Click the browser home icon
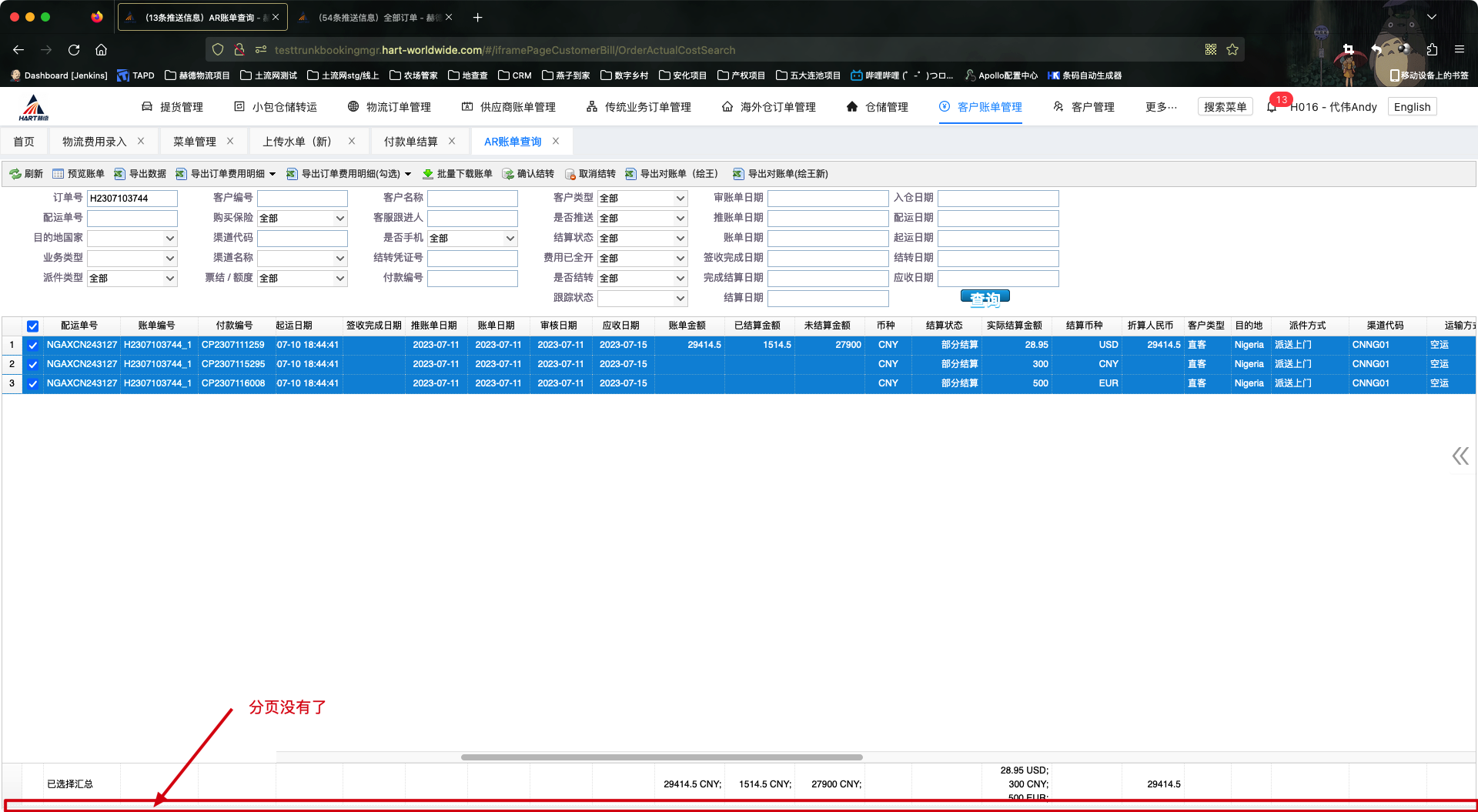The height and width of the screenshot is (812, 1478). coord(101,50)
